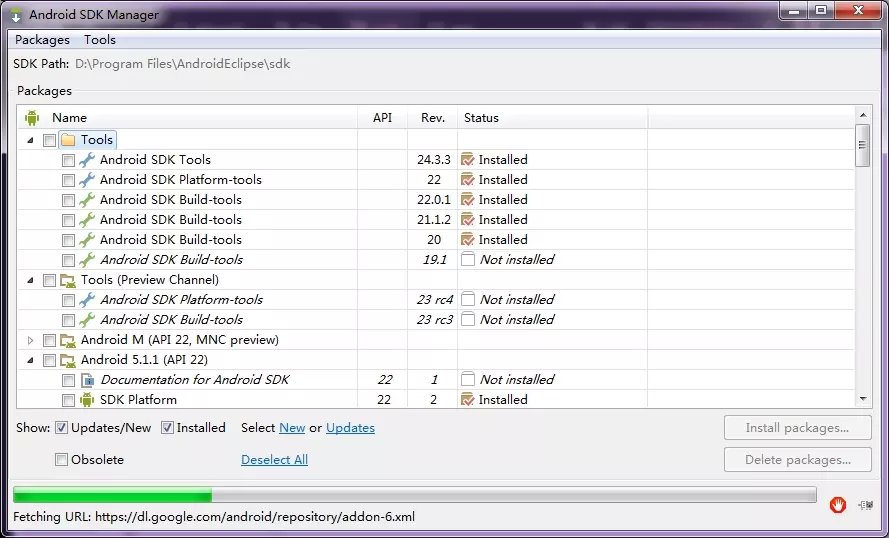Click the not-installed status icon for Documentation for Android SDK
889x538 pixels.
(468, 379)
